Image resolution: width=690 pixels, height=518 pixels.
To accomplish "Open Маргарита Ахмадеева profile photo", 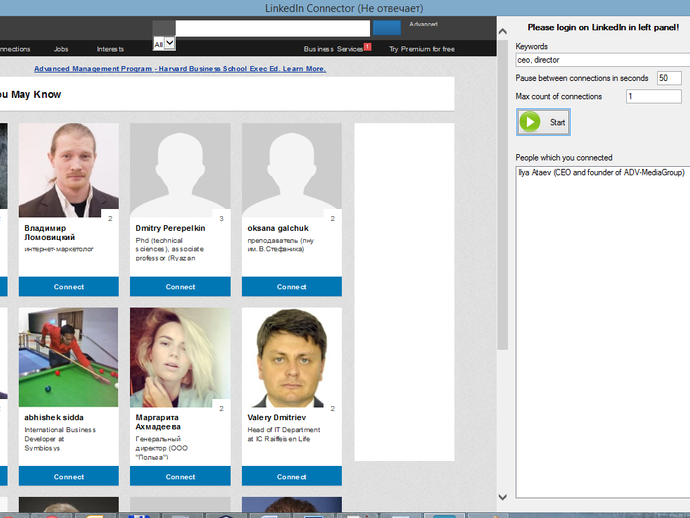I will [180, 357].
